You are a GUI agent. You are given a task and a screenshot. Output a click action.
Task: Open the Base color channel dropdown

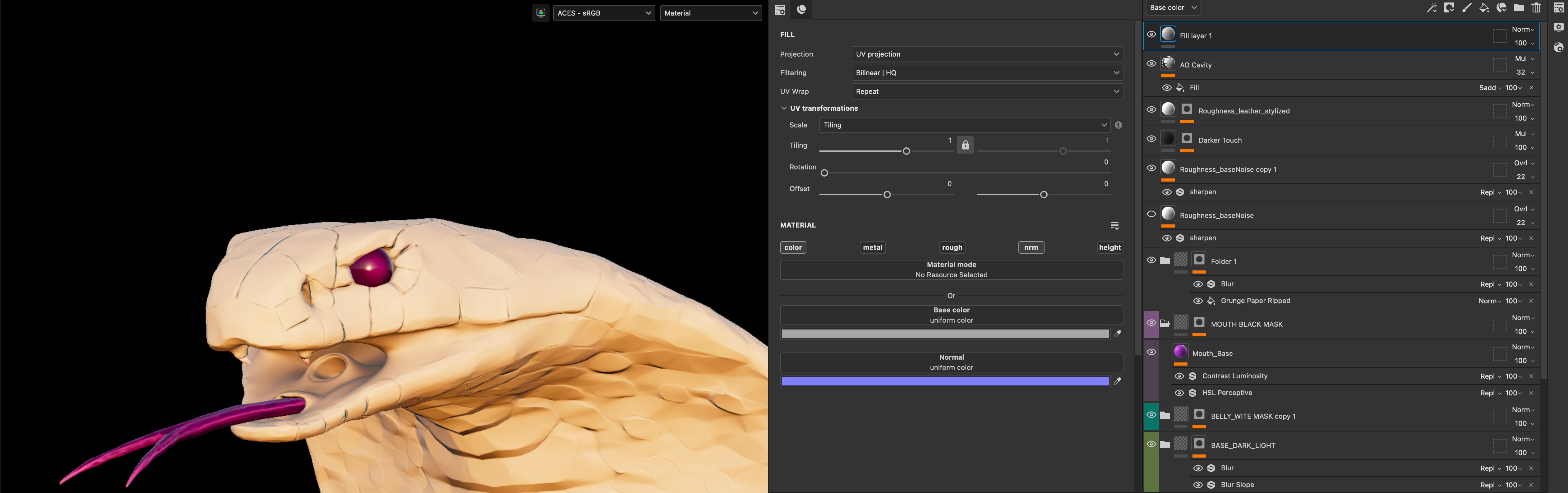1173,8
